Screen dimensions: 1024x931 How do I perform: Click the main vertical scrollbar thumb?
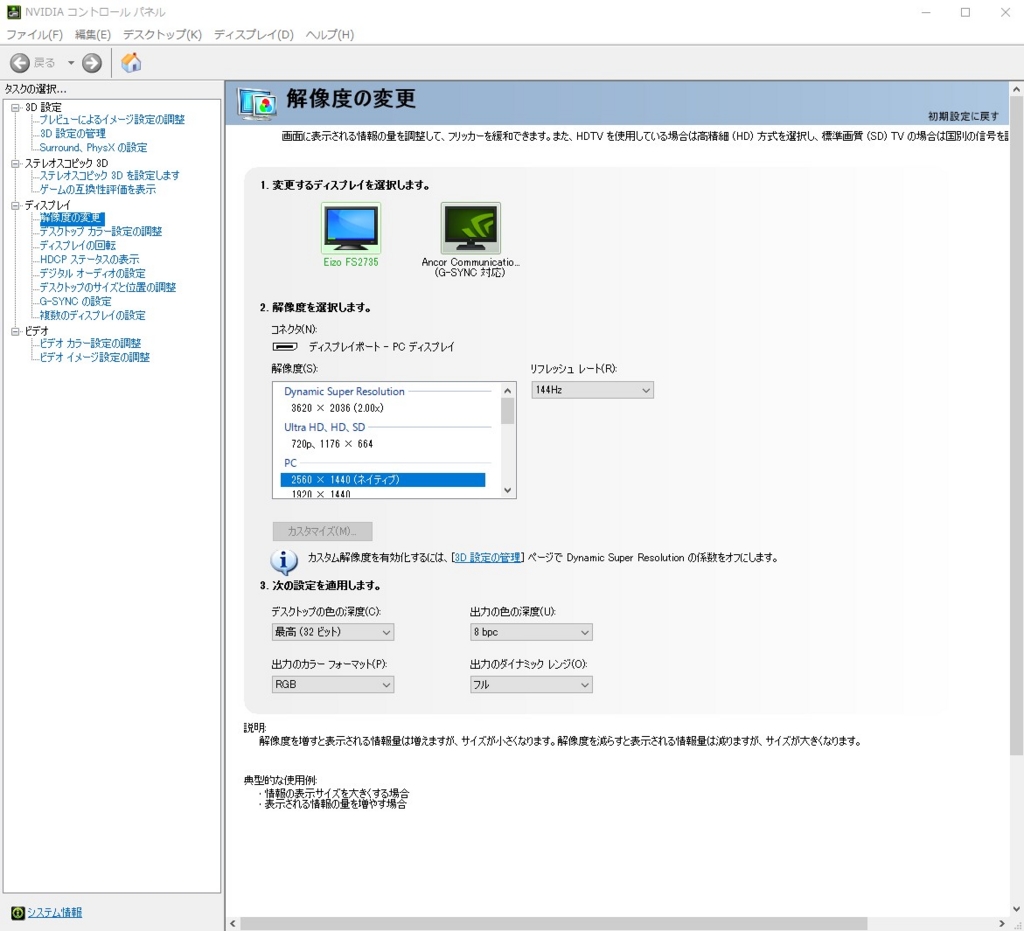tap(1017, 426)
